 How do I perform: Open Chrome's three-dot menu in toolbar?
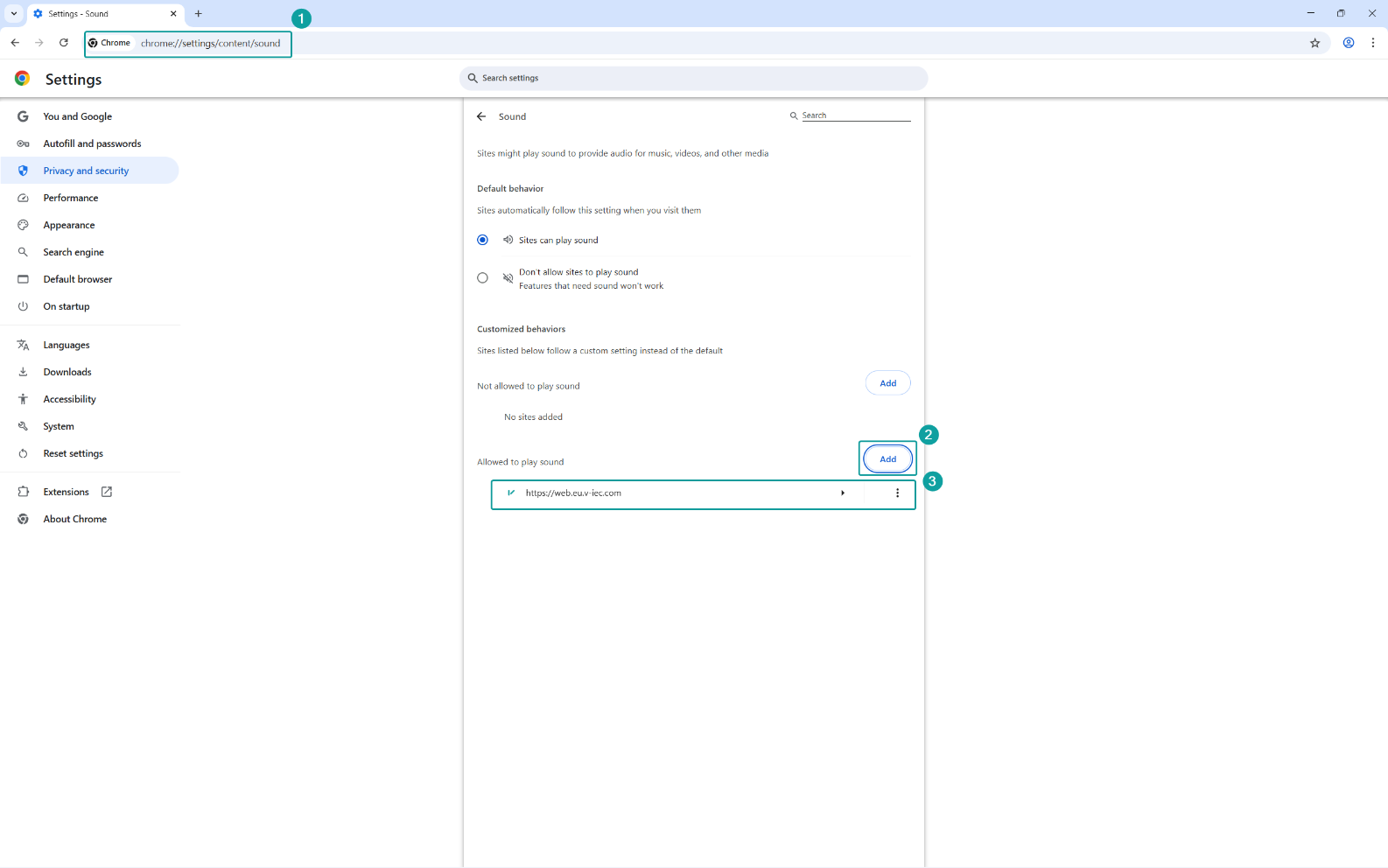1372,43
